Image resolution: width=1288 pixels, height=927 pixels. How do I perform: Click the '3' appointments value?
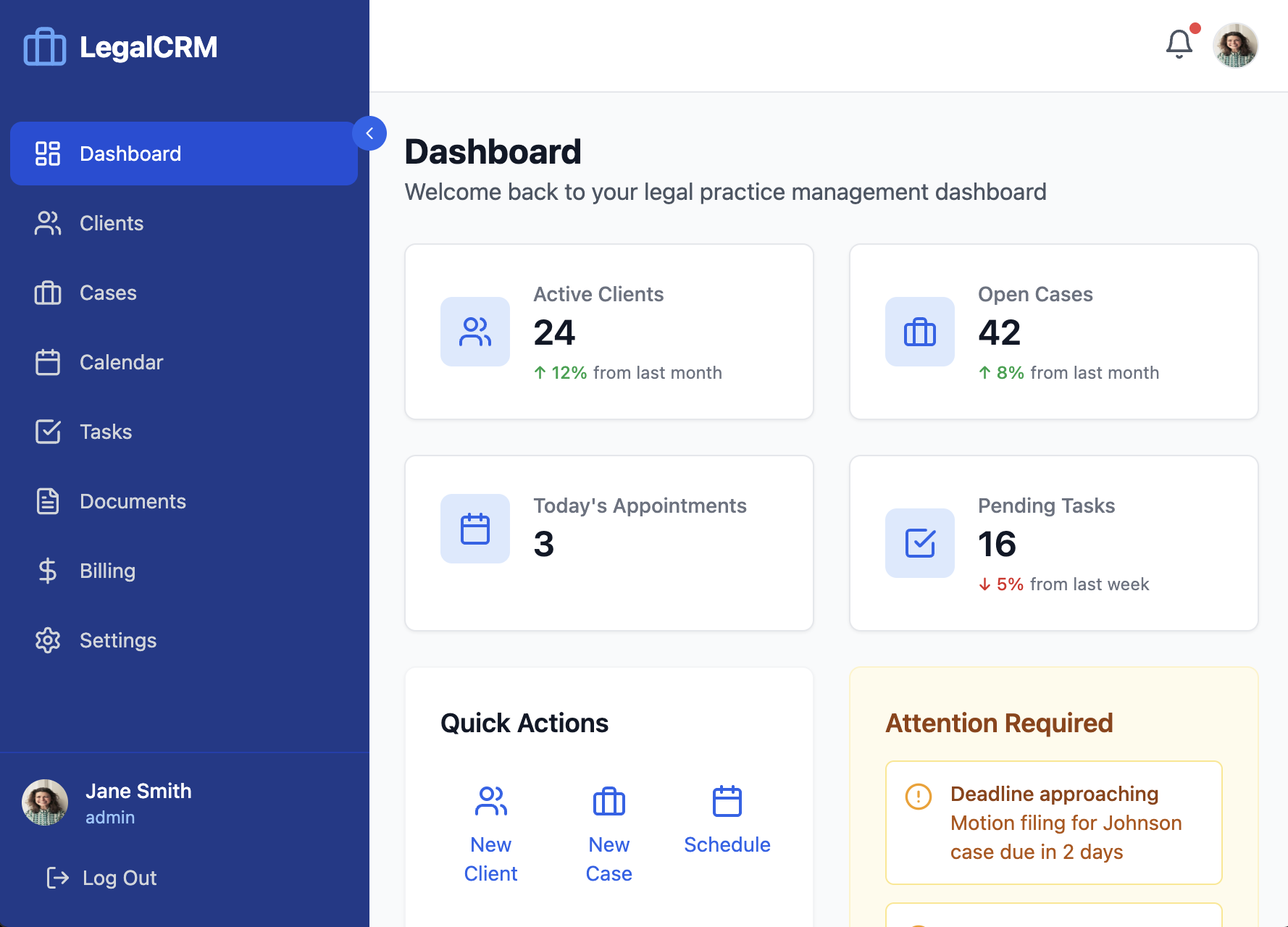544,544
